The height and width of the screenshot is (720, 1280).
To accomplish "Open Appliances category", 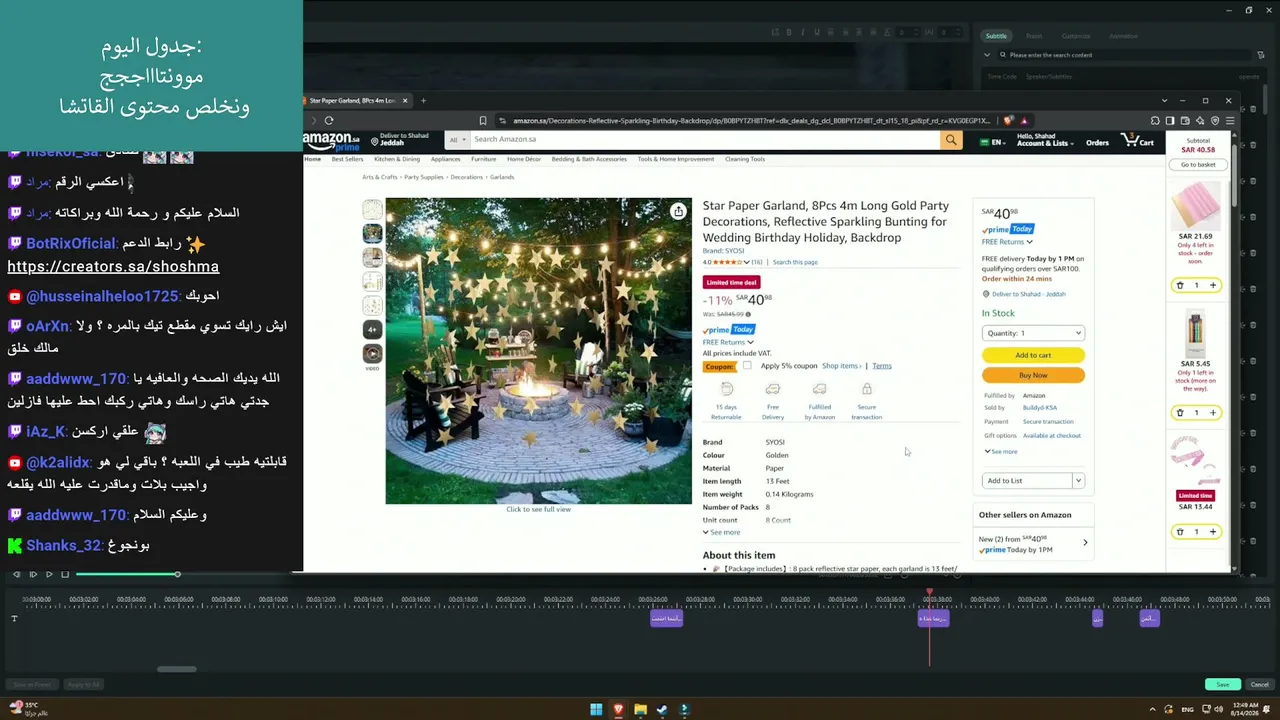I will point(446,159).
